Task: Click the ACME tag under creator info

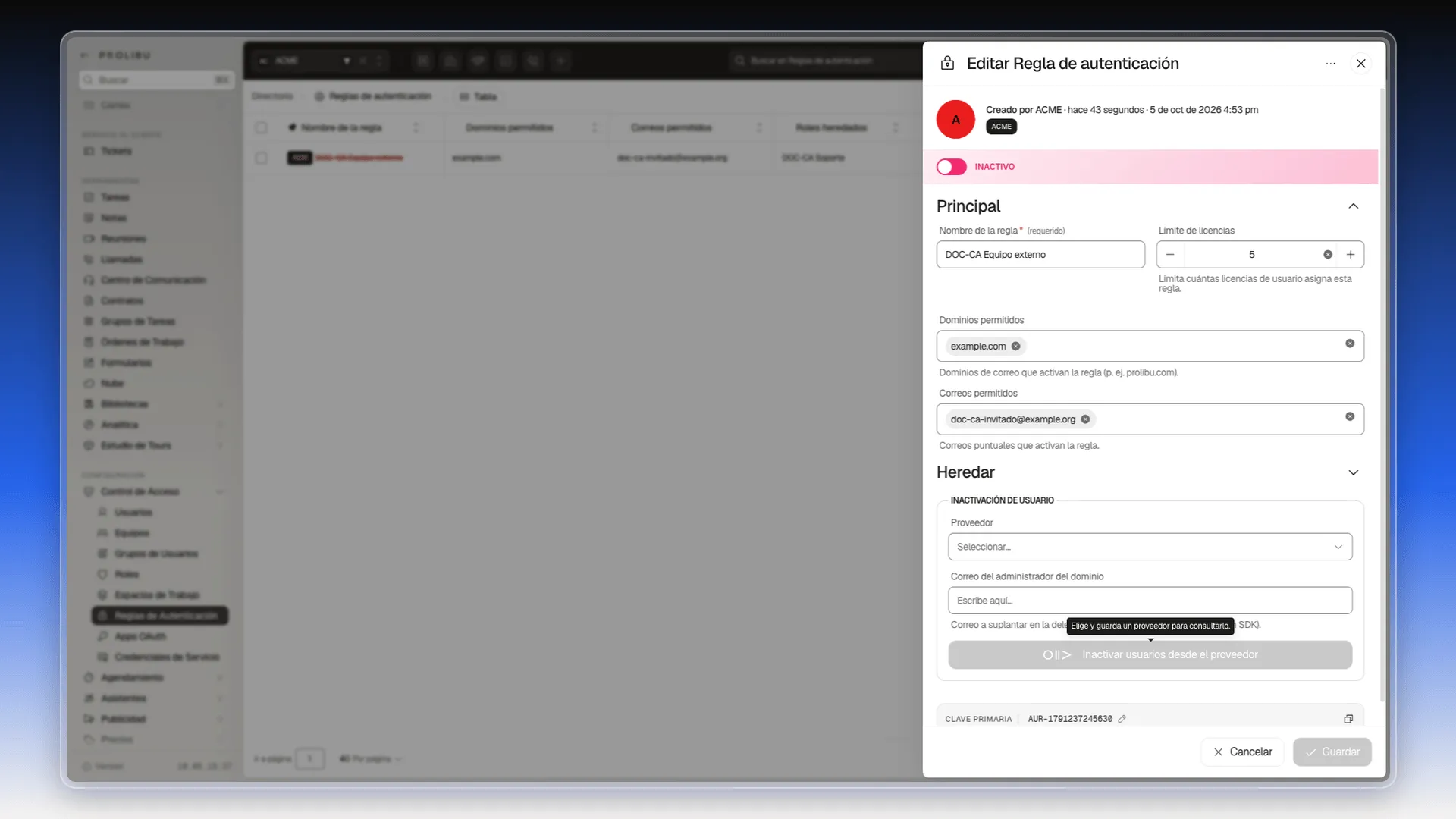Action: 1001,127
